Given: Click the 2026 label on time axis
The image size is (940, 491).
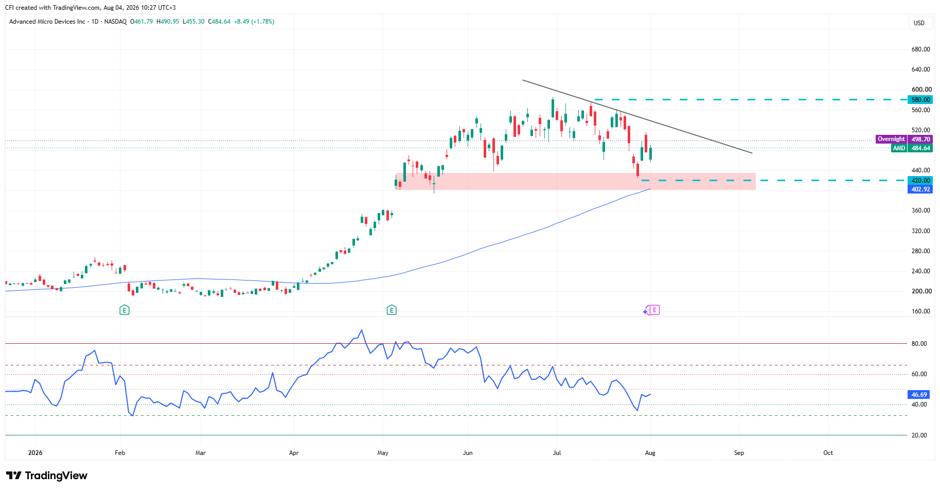Looking at the screenshot, I should click(x=35, y=453).
